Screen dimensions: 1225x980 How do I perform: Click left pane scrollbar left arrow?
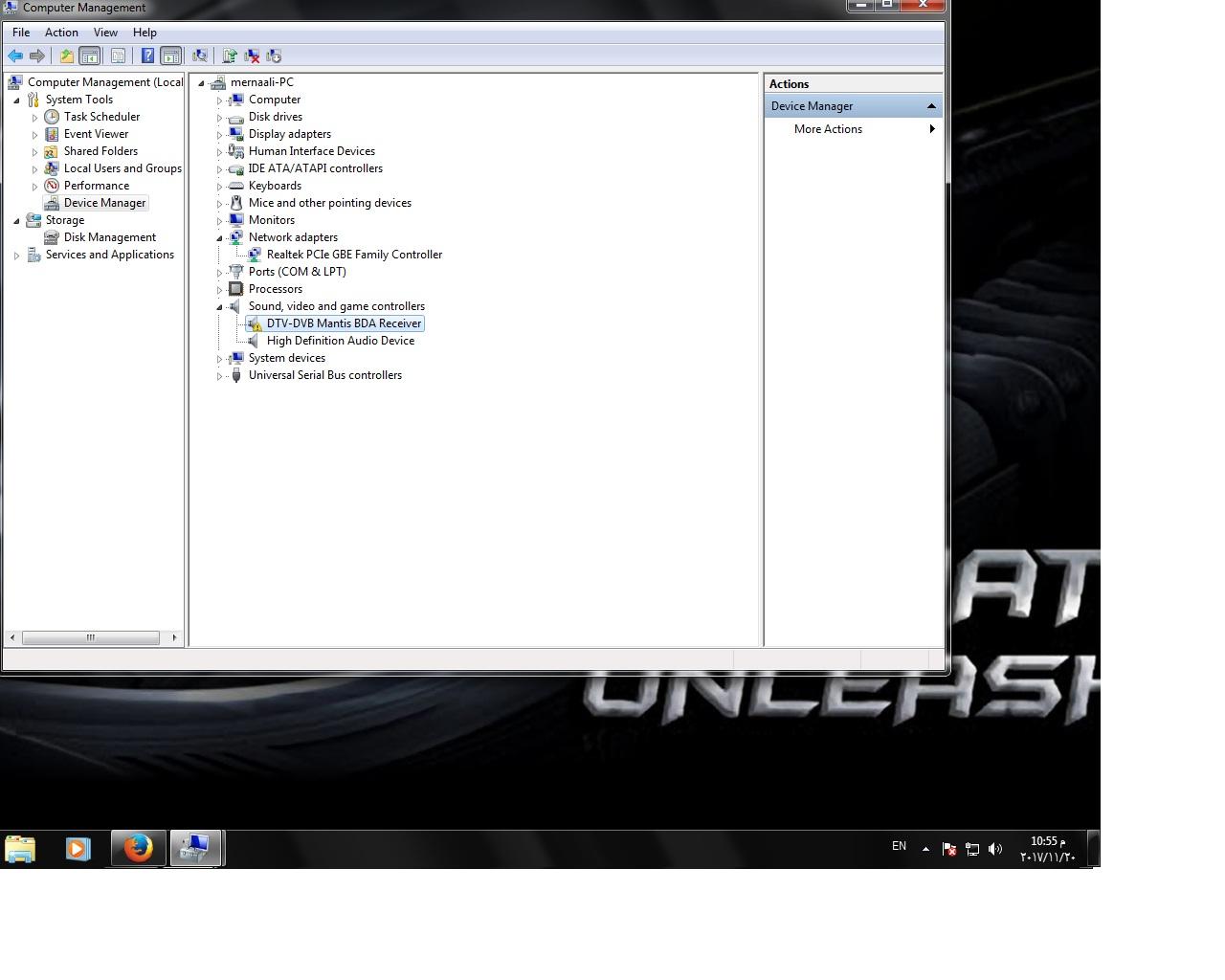pos(11,637)
